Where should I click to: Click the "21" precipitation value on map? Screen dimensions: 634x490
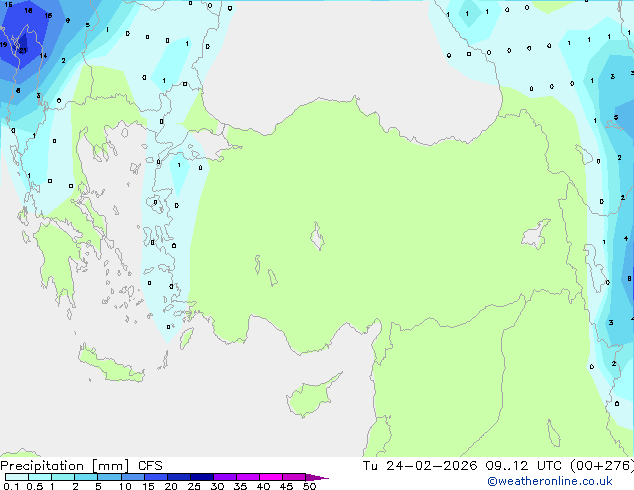click(x=23, y=51)
